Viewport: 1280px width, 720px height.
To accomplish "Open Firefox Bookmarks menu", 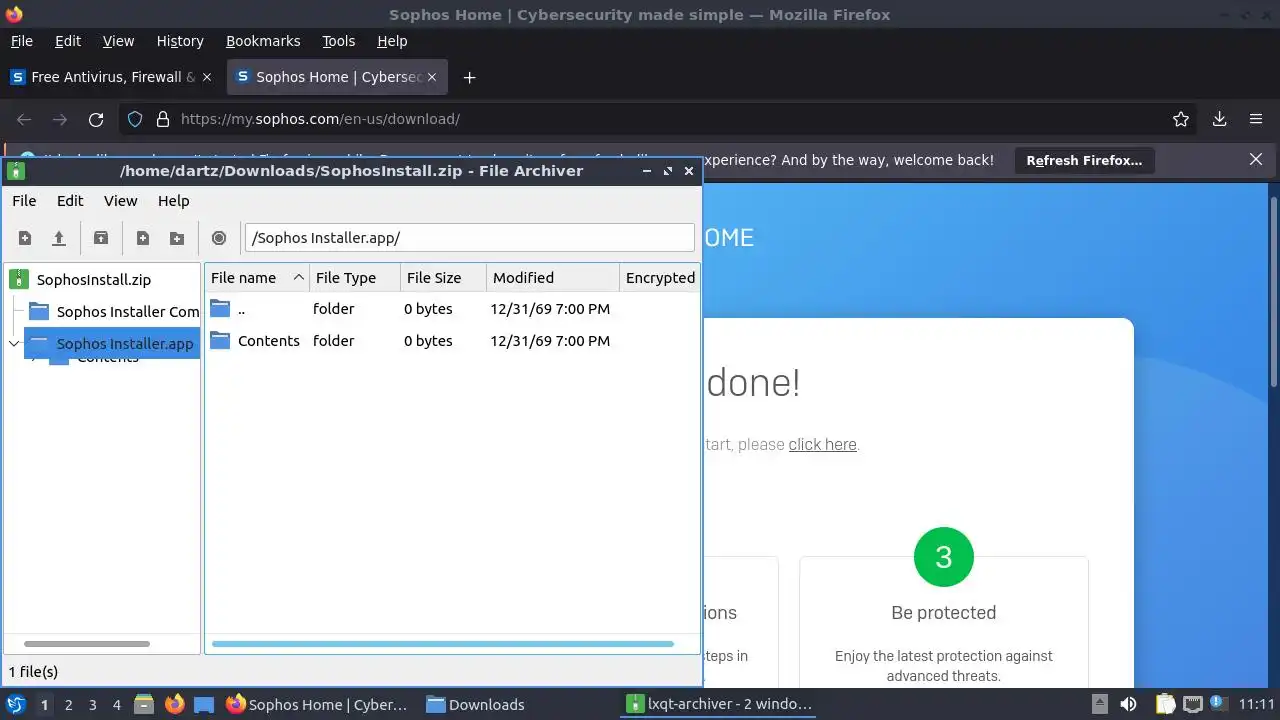I will point(263,41).
